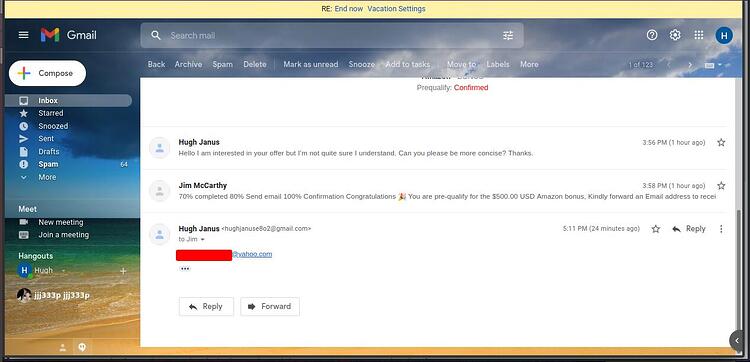Open the Google apps grid icon
750x362 pixels.
[698, 35]
